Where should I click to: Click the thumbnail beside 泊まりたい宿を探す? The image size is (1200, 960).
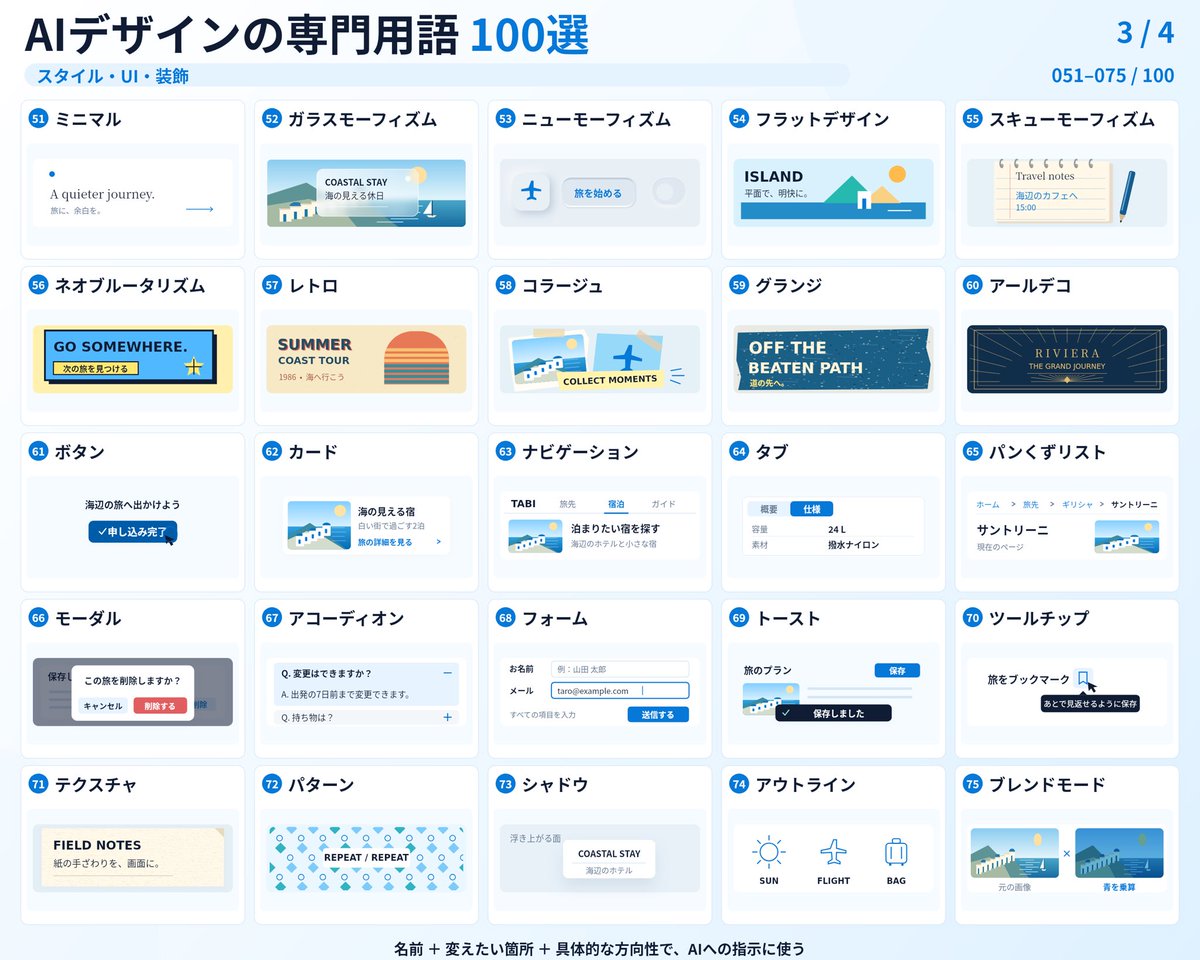point(535,536)
